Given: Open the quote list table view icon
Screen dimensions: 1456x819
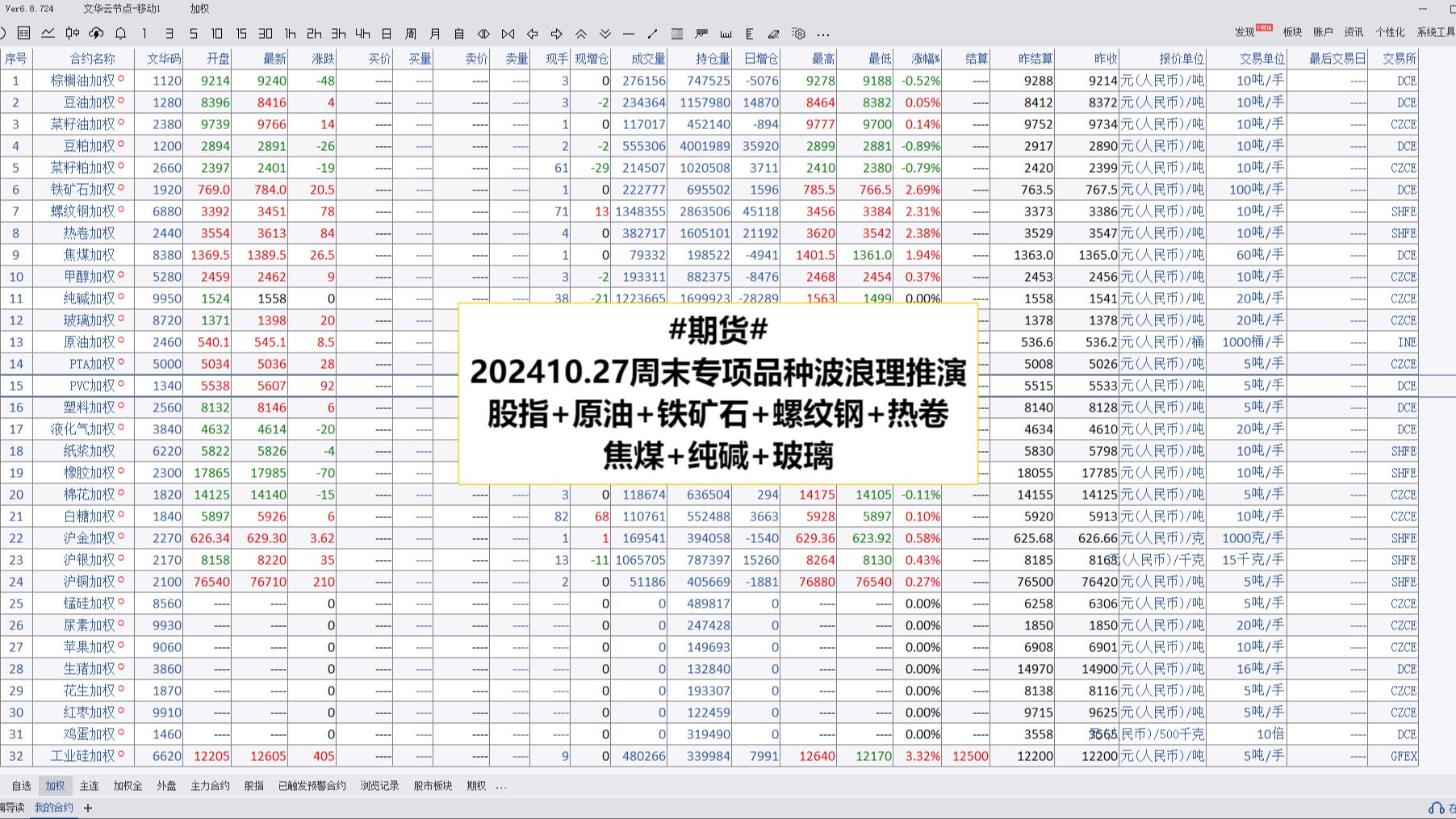Looking at the screenshot, I should pos(24,33).
